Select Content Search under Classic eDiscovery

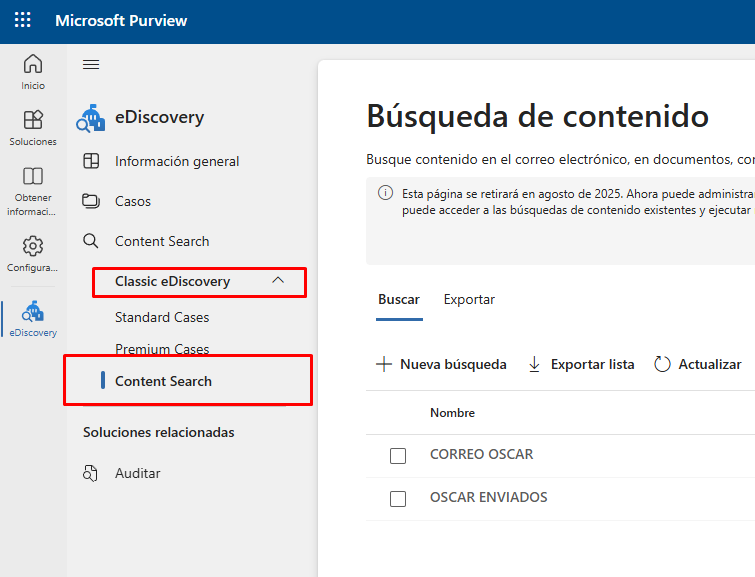click(x=163, y=381)
